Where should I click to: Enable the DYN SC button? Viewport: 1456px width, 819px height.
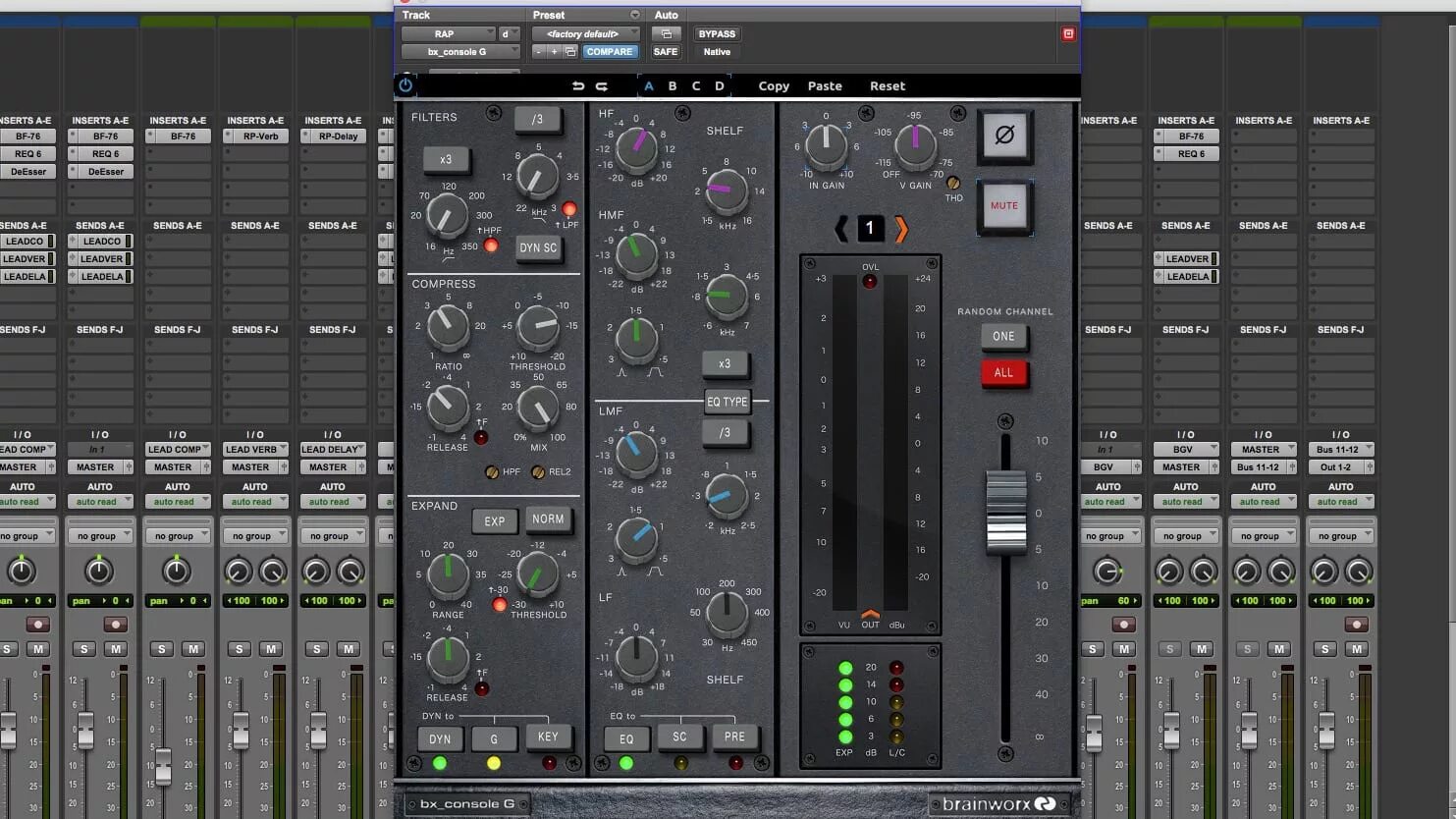(x=538, y=248)
